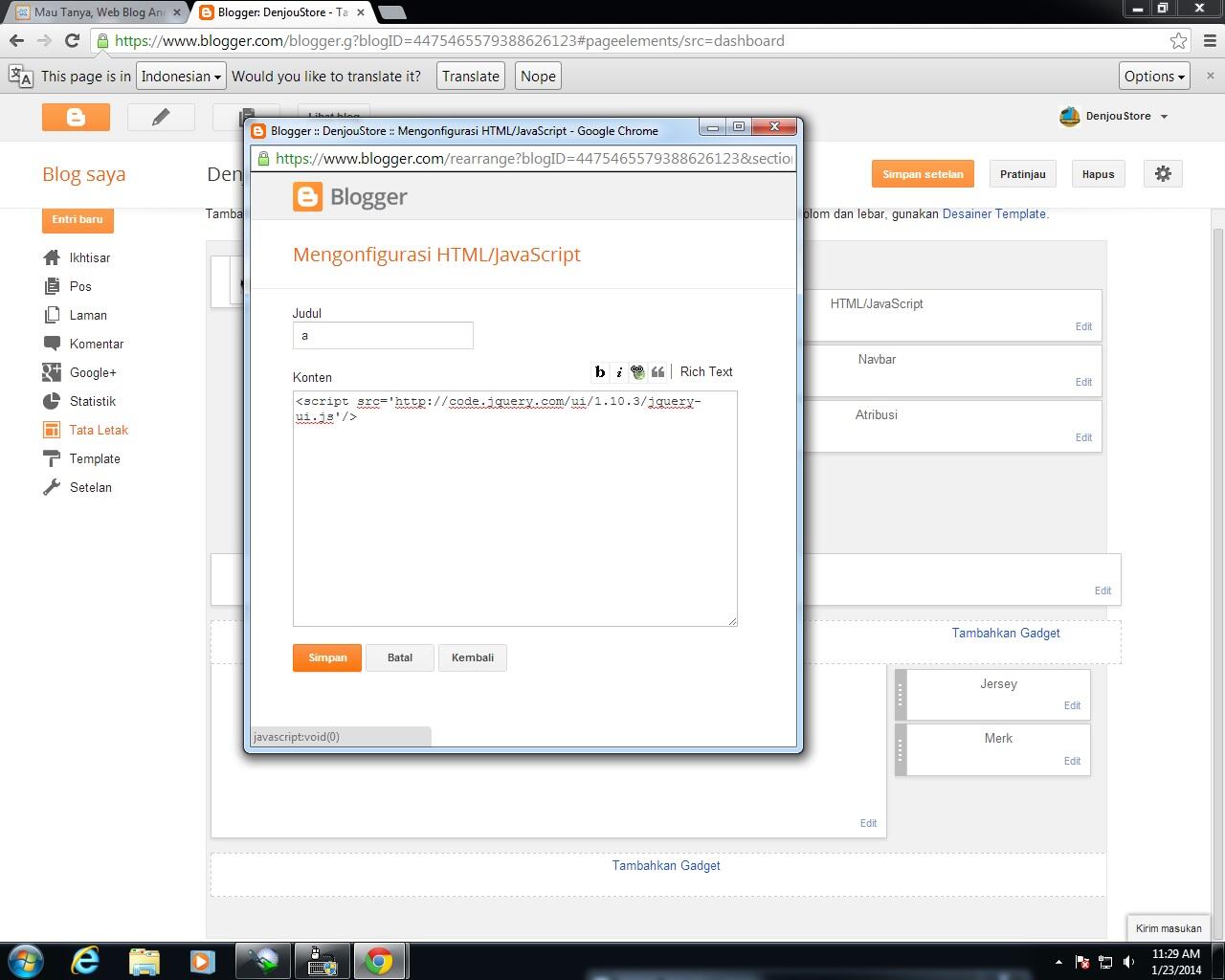Edit the Merk gadget

[1072, 761]
